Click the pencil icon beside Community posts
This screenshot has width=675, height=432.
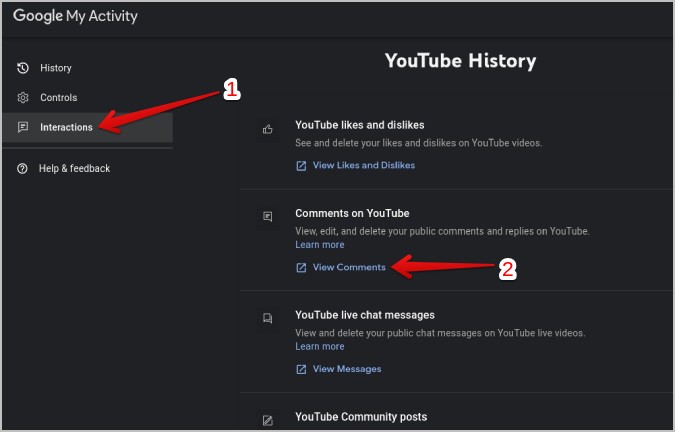pyautogui.click(x=268, y=420)
